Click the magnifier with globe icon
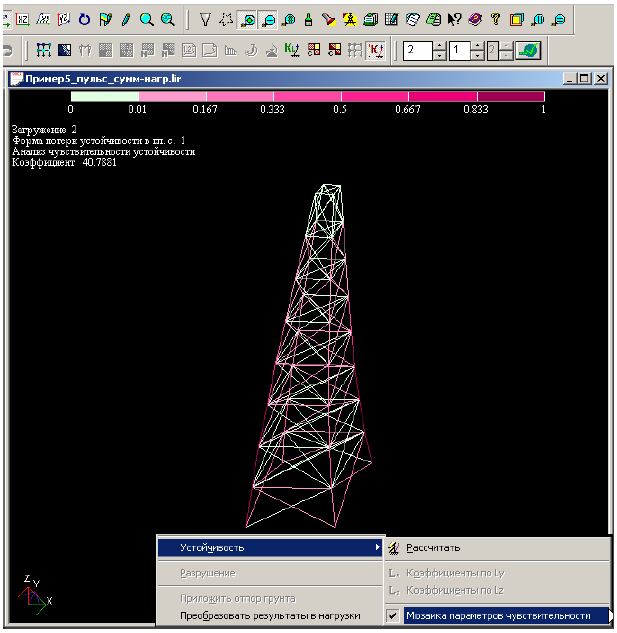 pos(168,19)
